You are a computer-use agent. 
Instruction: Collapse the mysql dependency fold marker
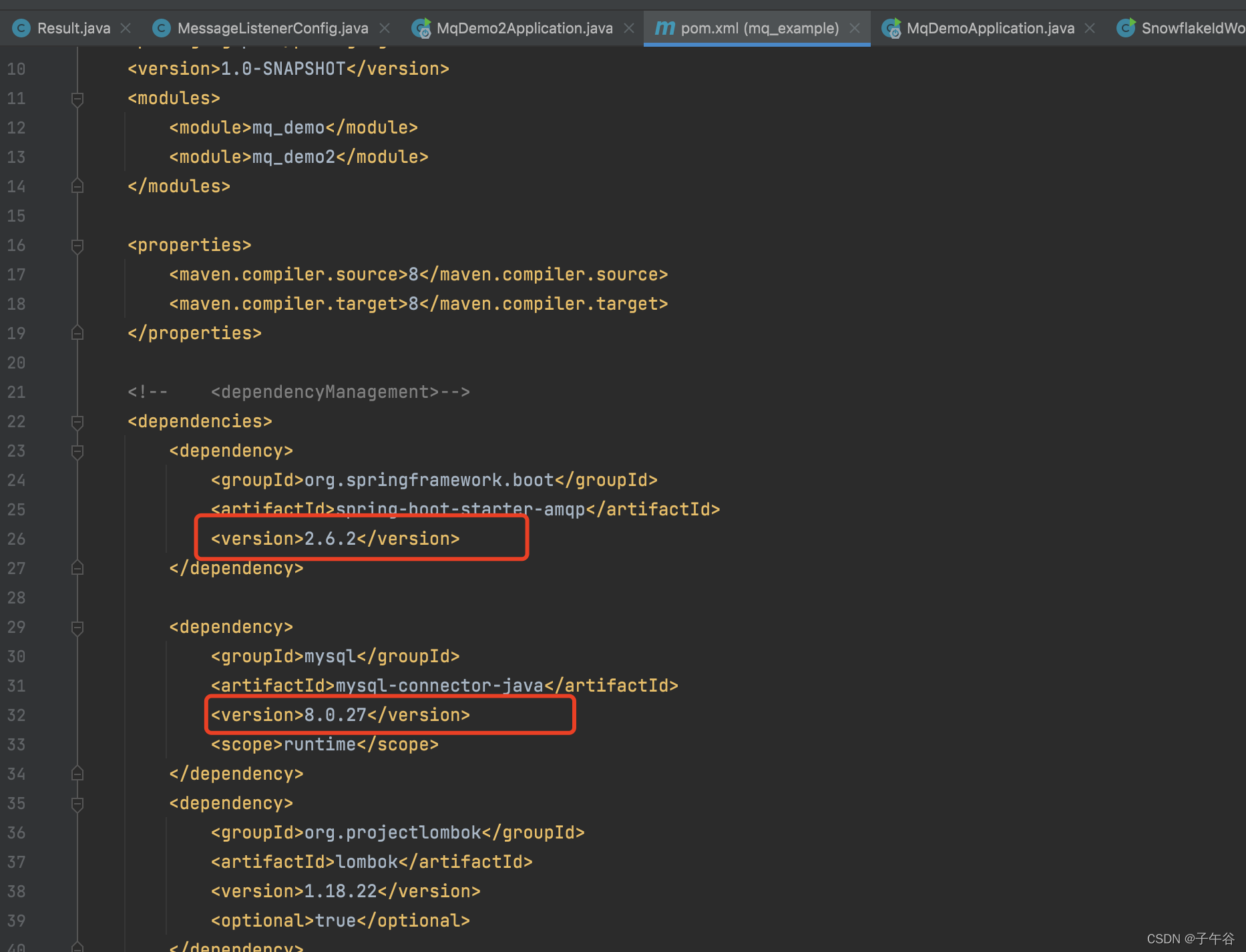coord(77,627)
